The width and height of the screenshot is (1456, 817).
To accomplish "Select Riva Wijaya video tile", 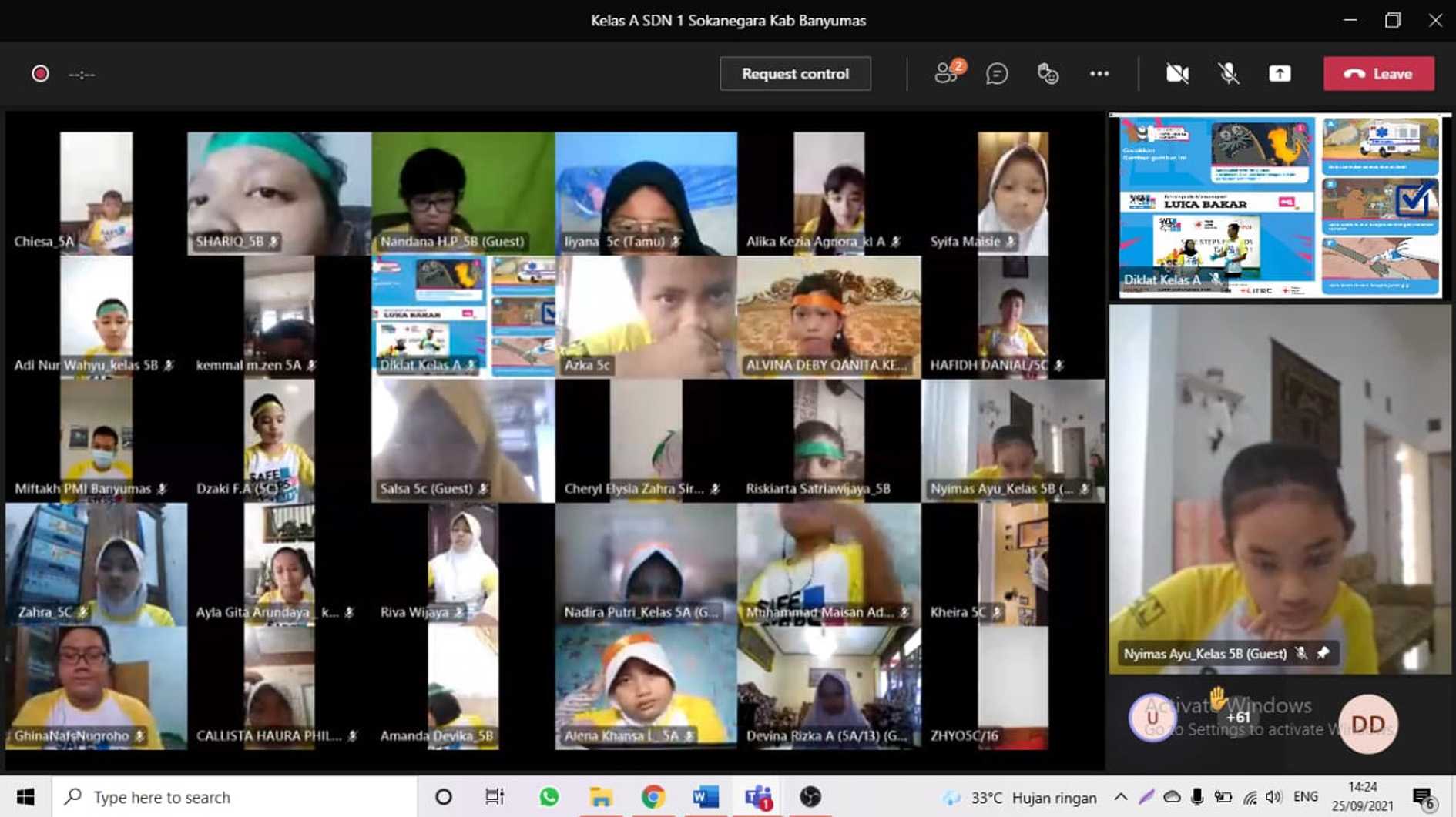I will (x=462, y=564).
